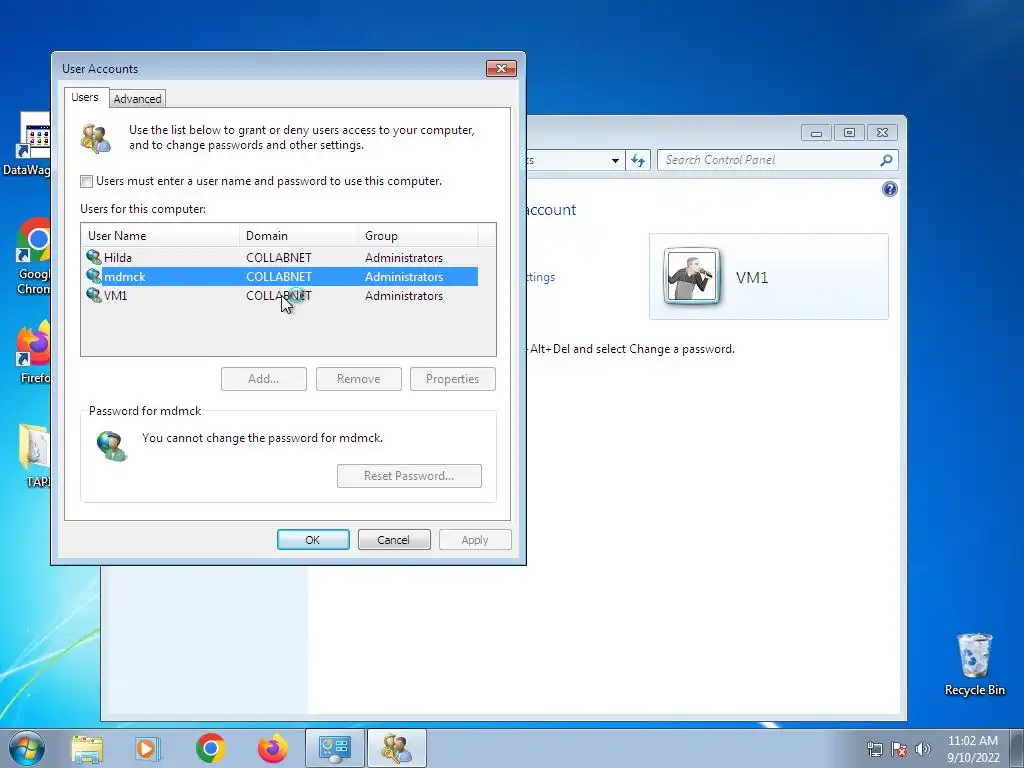Sort by User Name column header
This screenshot has width=1024, height=768.
(160, 235)
